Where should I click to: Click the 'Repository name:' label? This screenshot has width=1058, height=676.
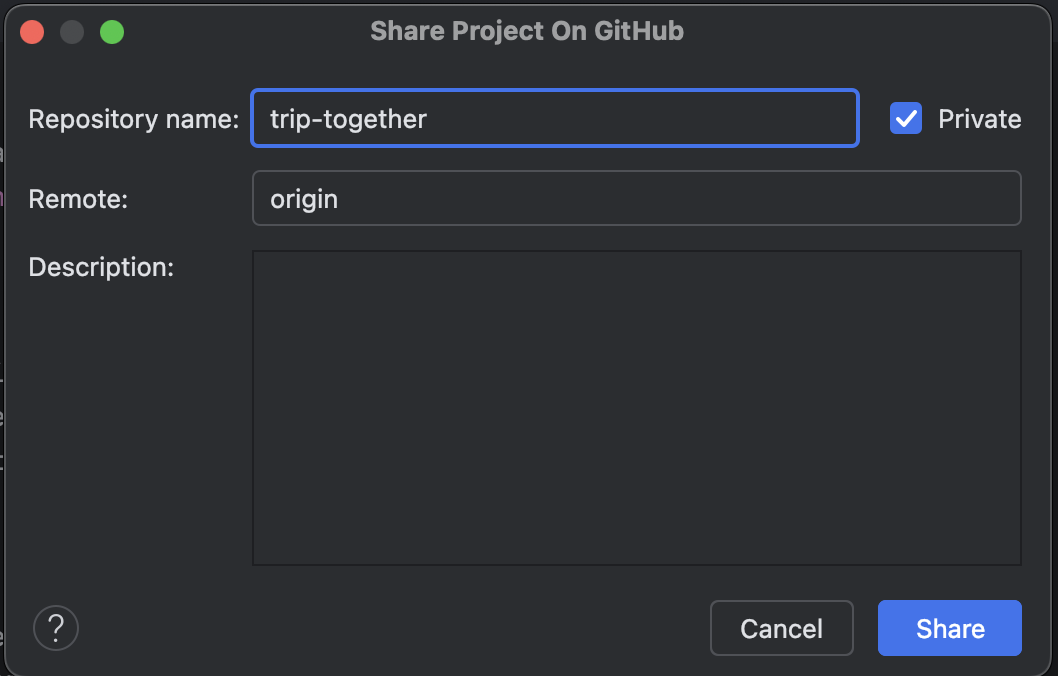pos(134,120)
